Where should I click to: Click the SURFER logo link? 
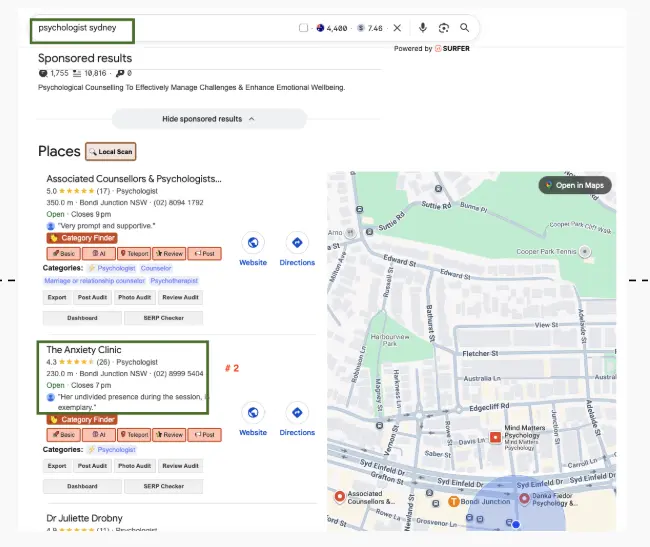click(x=452, y=48)
